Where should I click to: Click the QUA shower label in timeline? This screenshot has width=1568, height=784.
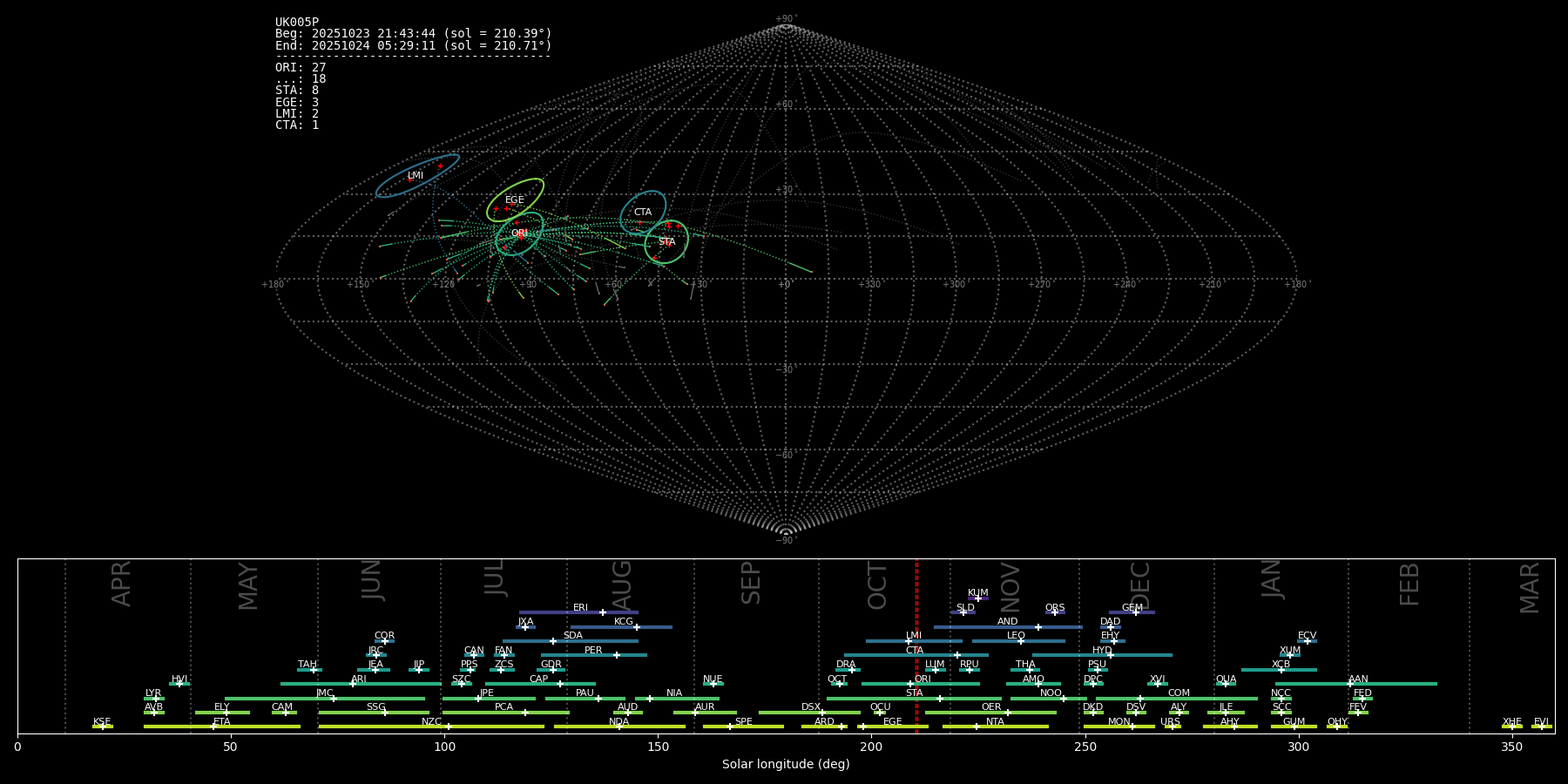click(x=1226, y=679)
